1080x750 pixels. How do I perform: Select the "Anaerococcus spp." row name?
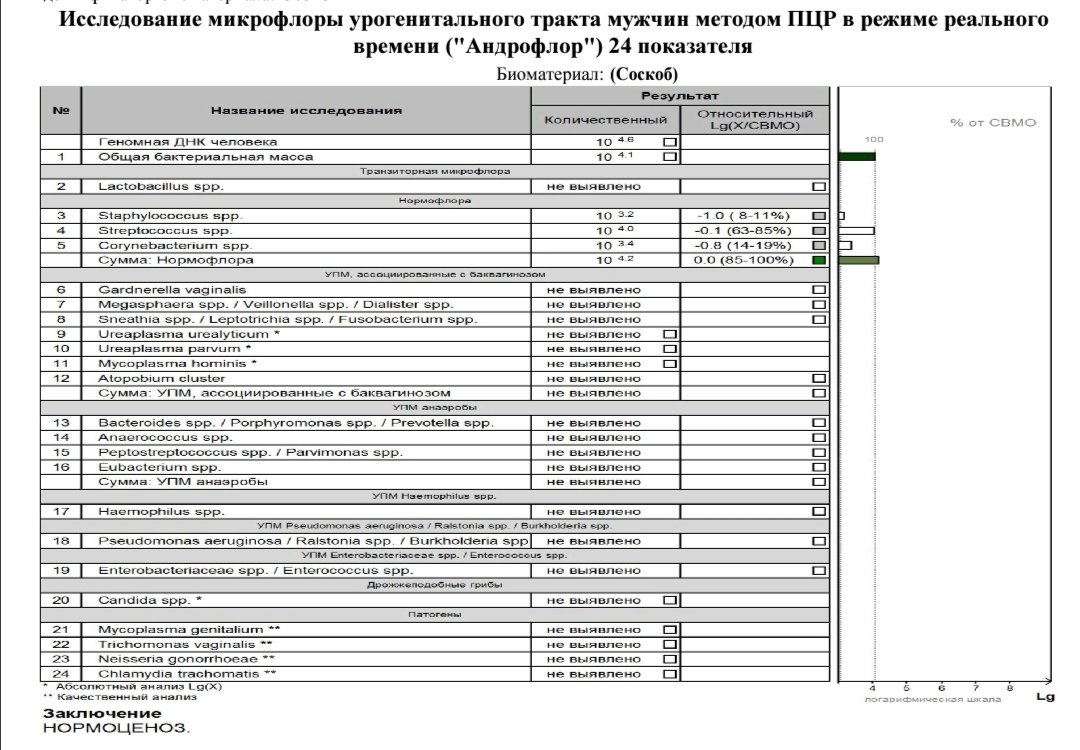click(x=165, y=438)
